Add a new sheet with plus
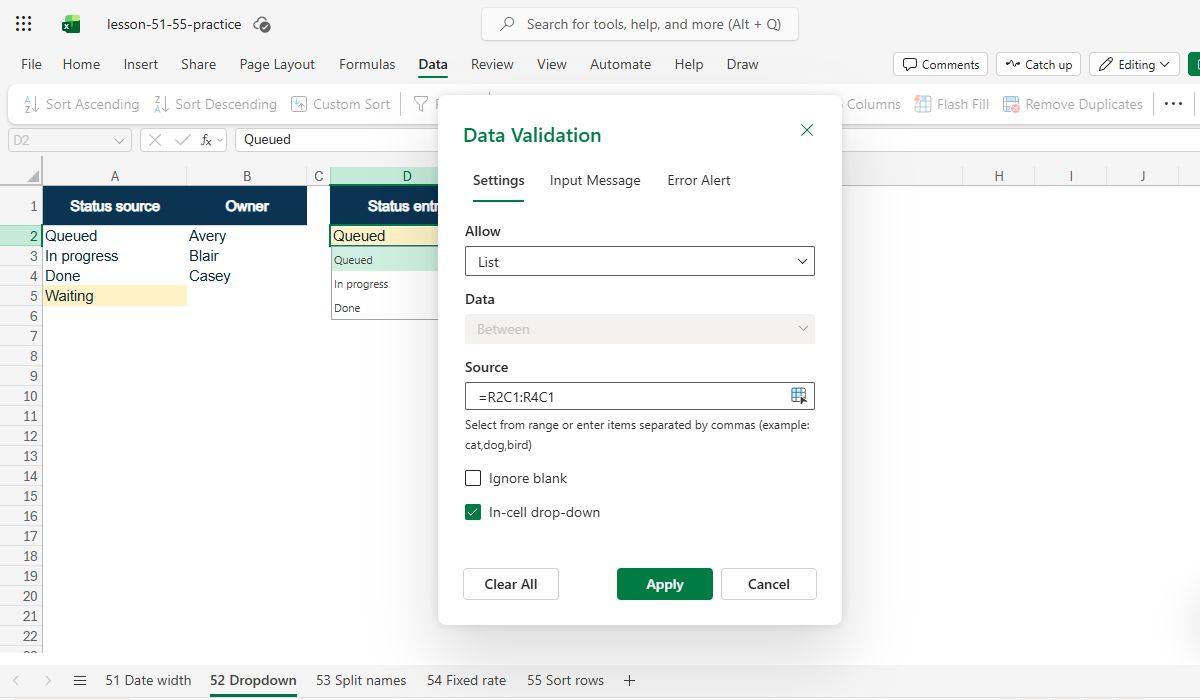Screen dimensions: 1200x700 629,680
